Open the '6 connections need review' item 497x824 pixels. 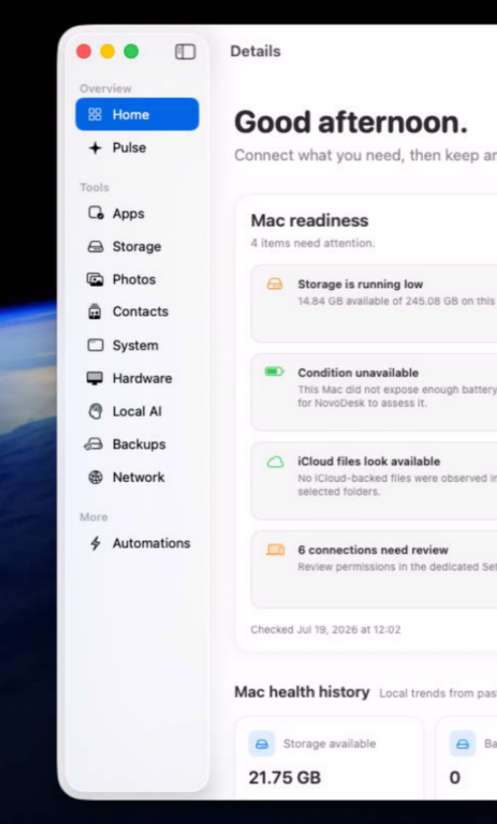pyautogui.click(x=374, y=569)
